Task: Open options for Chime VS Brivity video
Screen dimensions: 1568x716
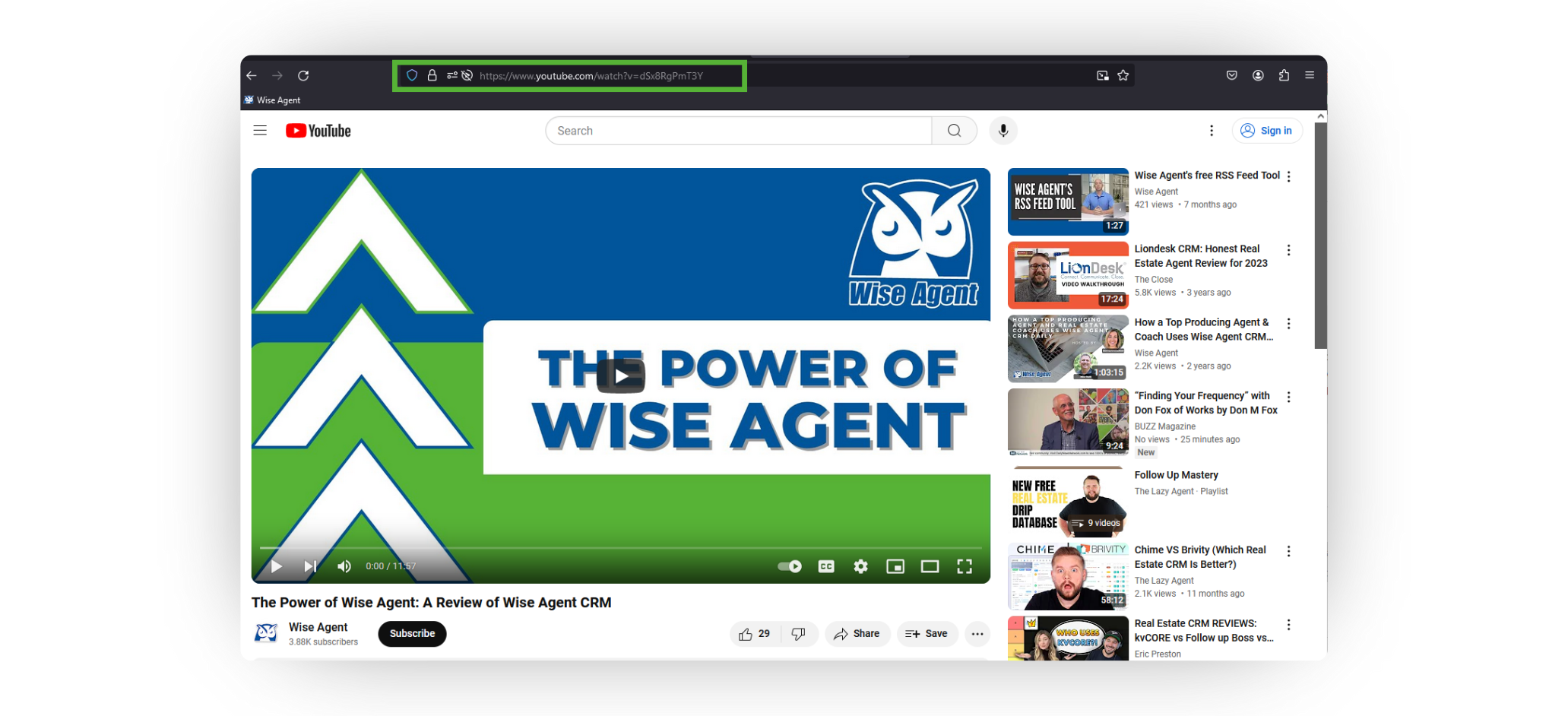Action: point(1289,551)
